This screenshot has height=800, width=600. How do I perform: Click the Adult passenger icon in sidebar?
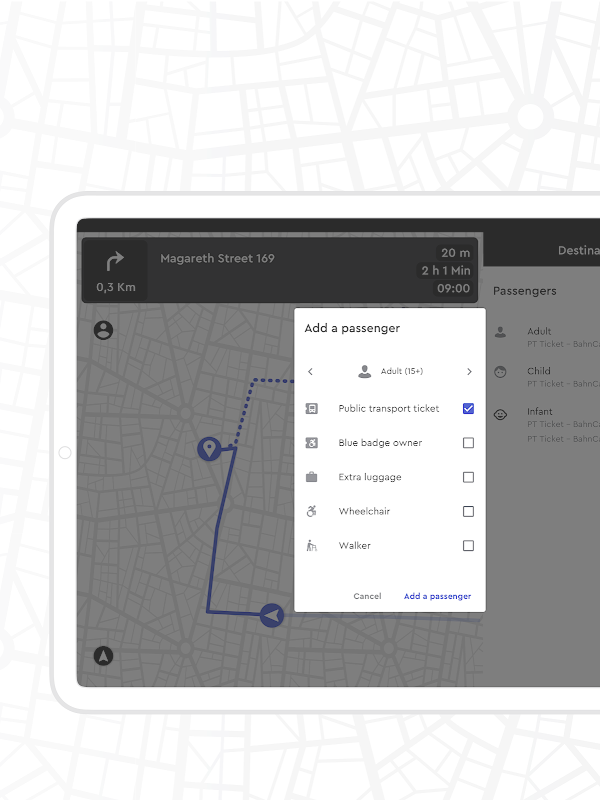(x=501, y=332)
